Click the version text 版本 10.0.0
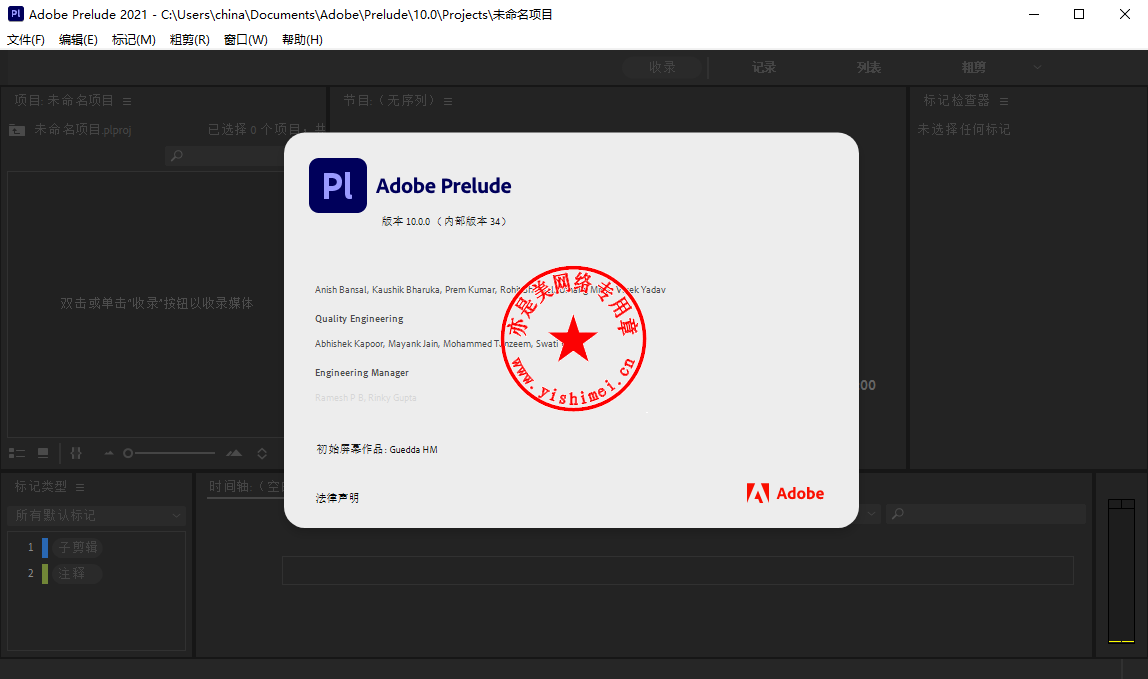This screenshot has width=1148, height=679. pos(406,221)
